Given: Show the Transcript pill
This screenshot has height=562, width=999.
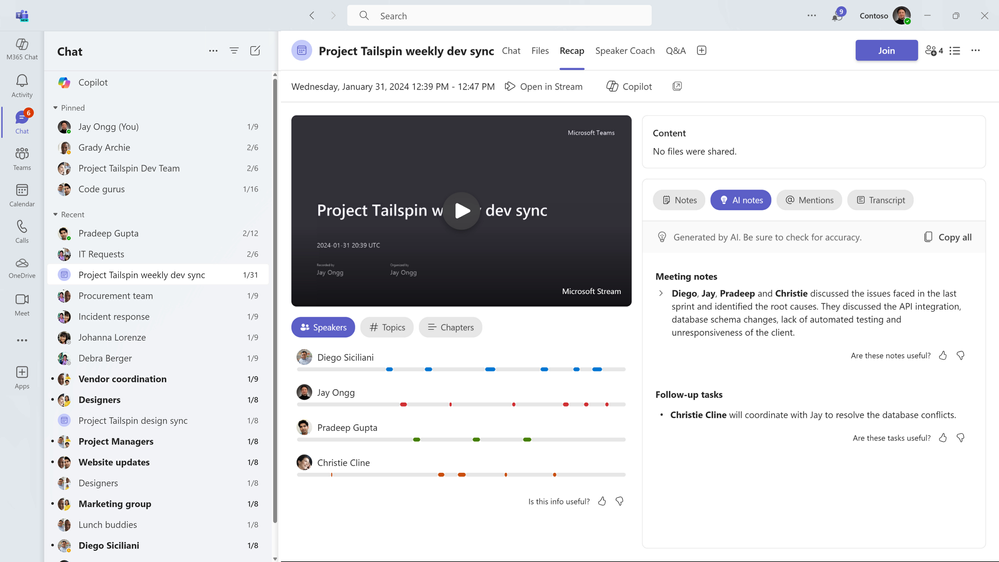Looking at the screenshot, I should point(880,200).
